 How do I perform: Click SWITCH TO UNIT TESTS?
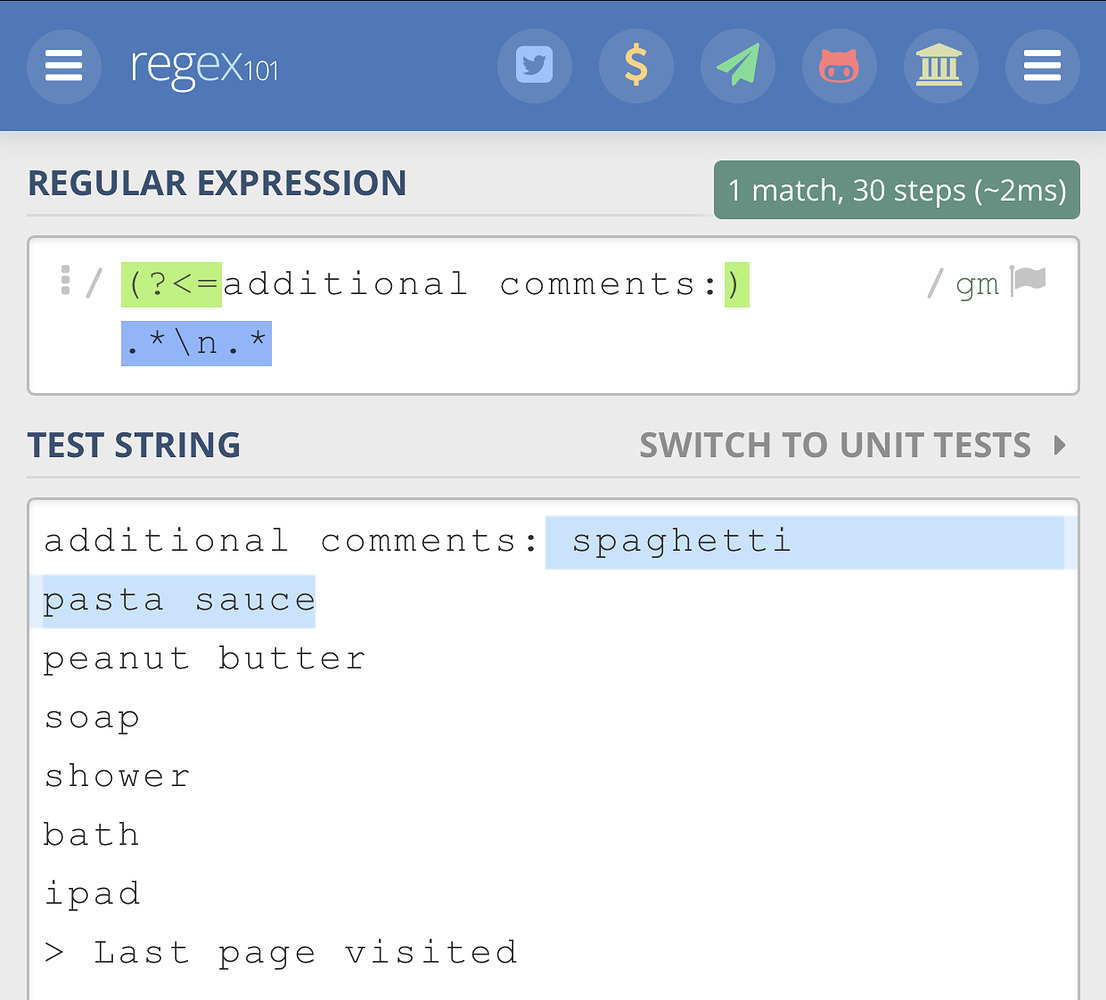pos(836,445)
